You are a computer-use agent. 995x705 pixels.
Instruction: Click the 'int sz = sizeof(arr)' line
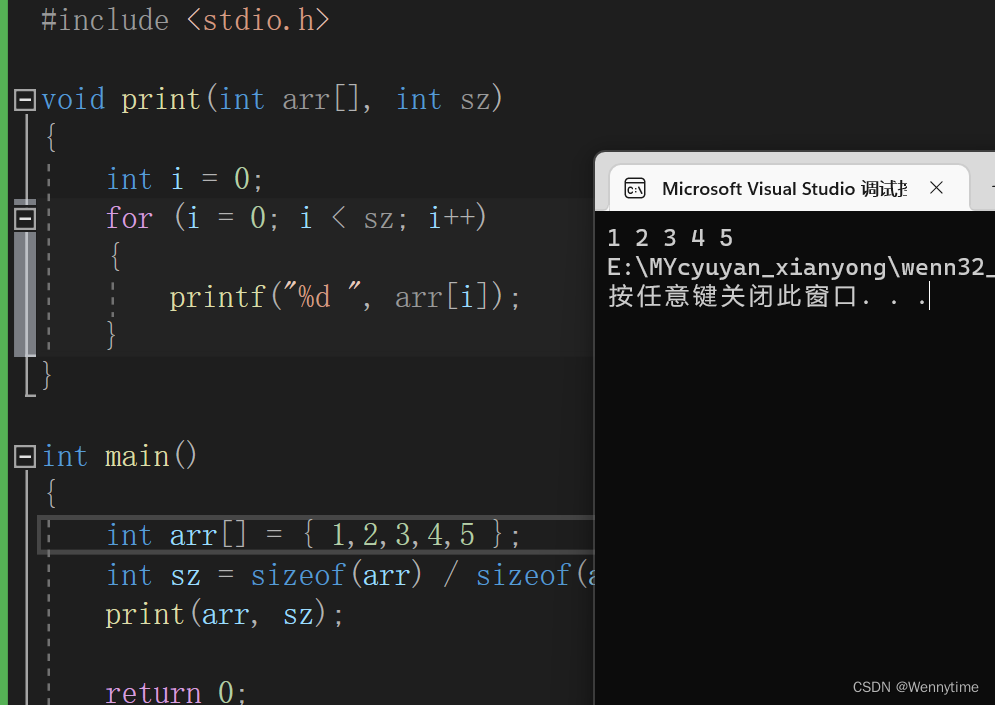pos(350,576)
